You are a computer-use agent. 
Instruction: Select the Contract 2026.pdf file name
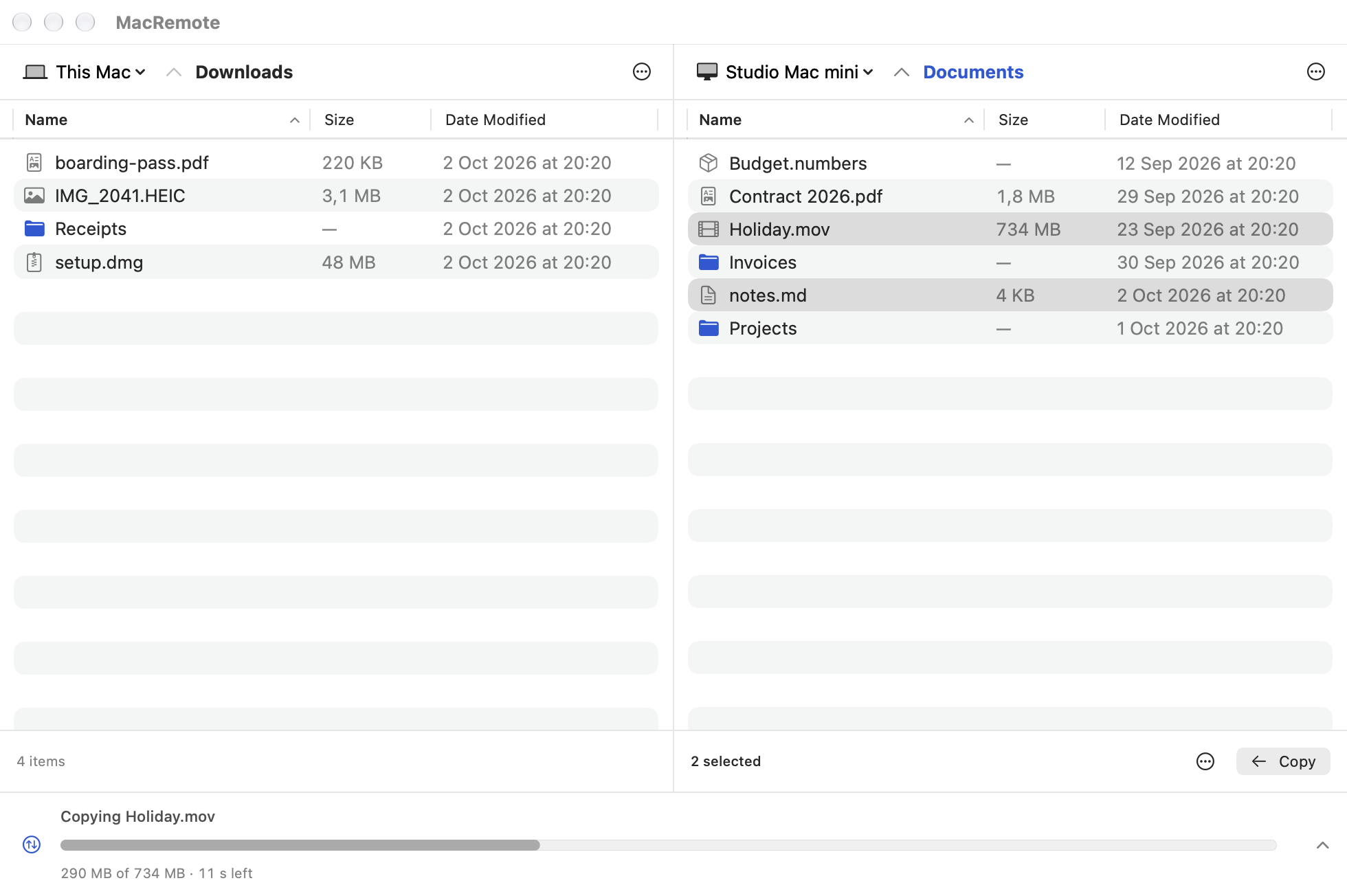[805, 197]
